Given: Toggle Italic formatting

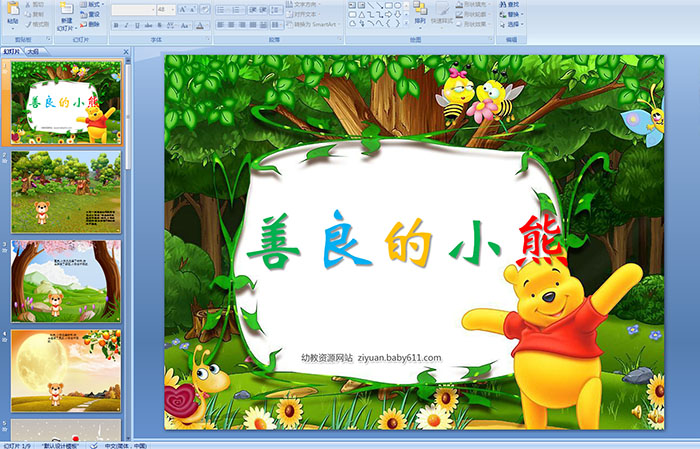Looking at the screenshot, I should pos(127,25).
